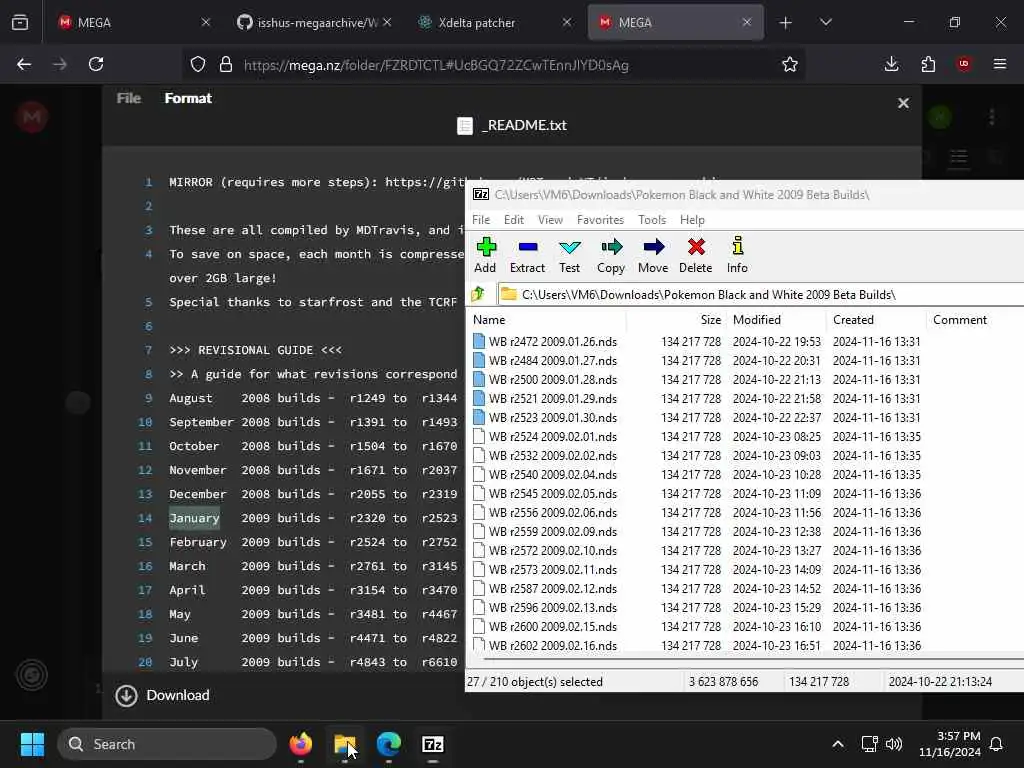
Task: Select file WB r2524 2009.02.01.nds
Action: (552, 436)
